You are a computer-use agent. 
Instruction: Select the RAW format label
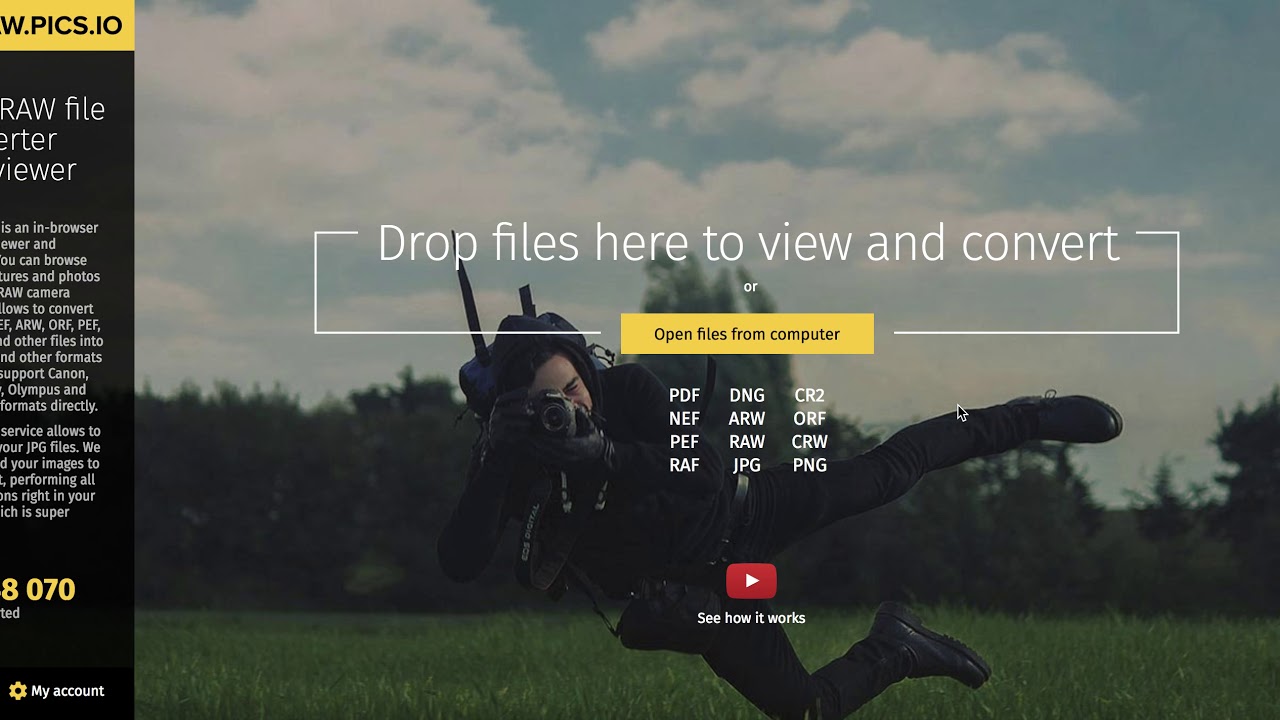pyautogui.click(x=747, y=442)
